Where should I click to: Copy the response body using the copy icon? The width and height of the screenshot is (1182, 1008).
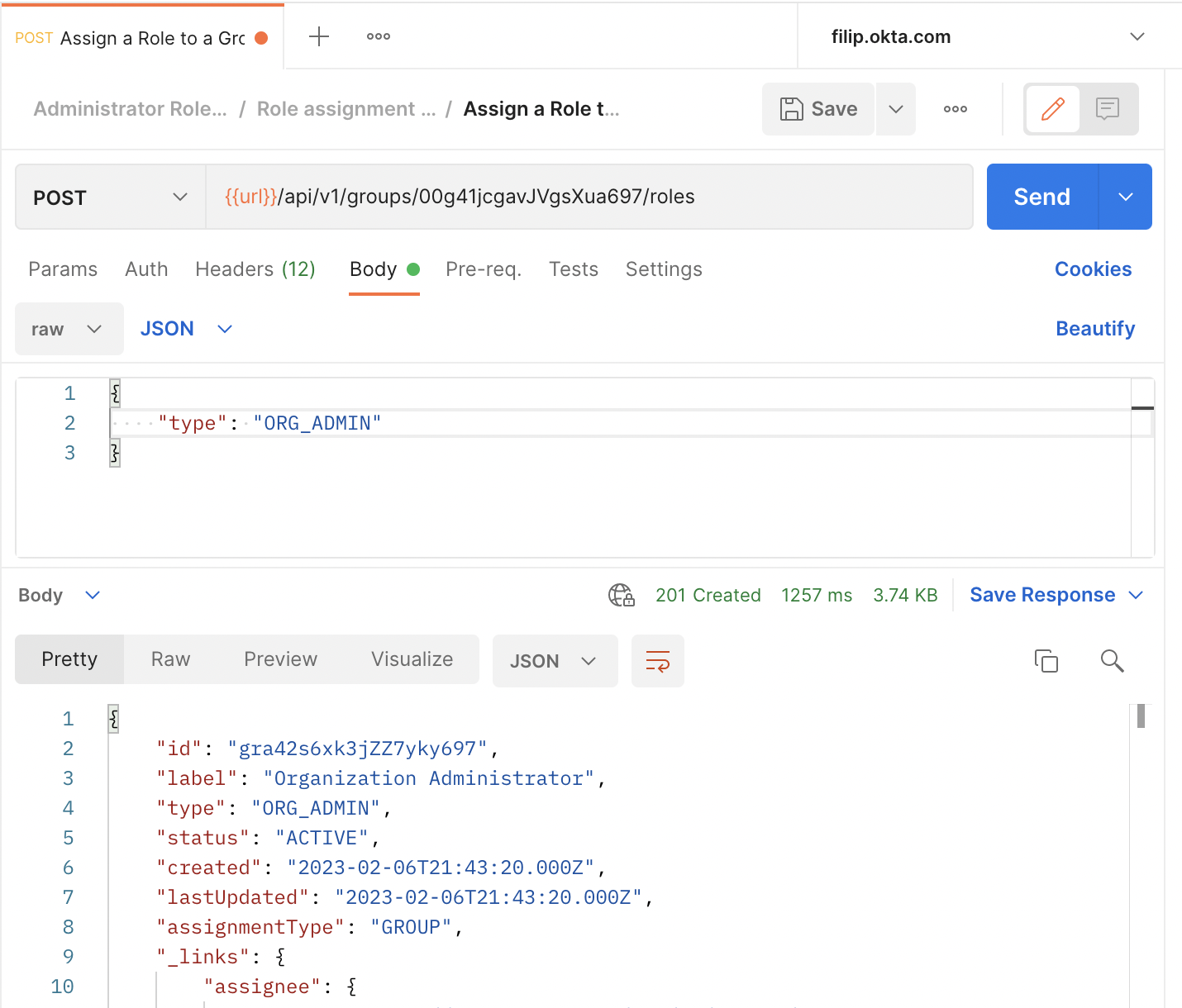click(1046, 661)
